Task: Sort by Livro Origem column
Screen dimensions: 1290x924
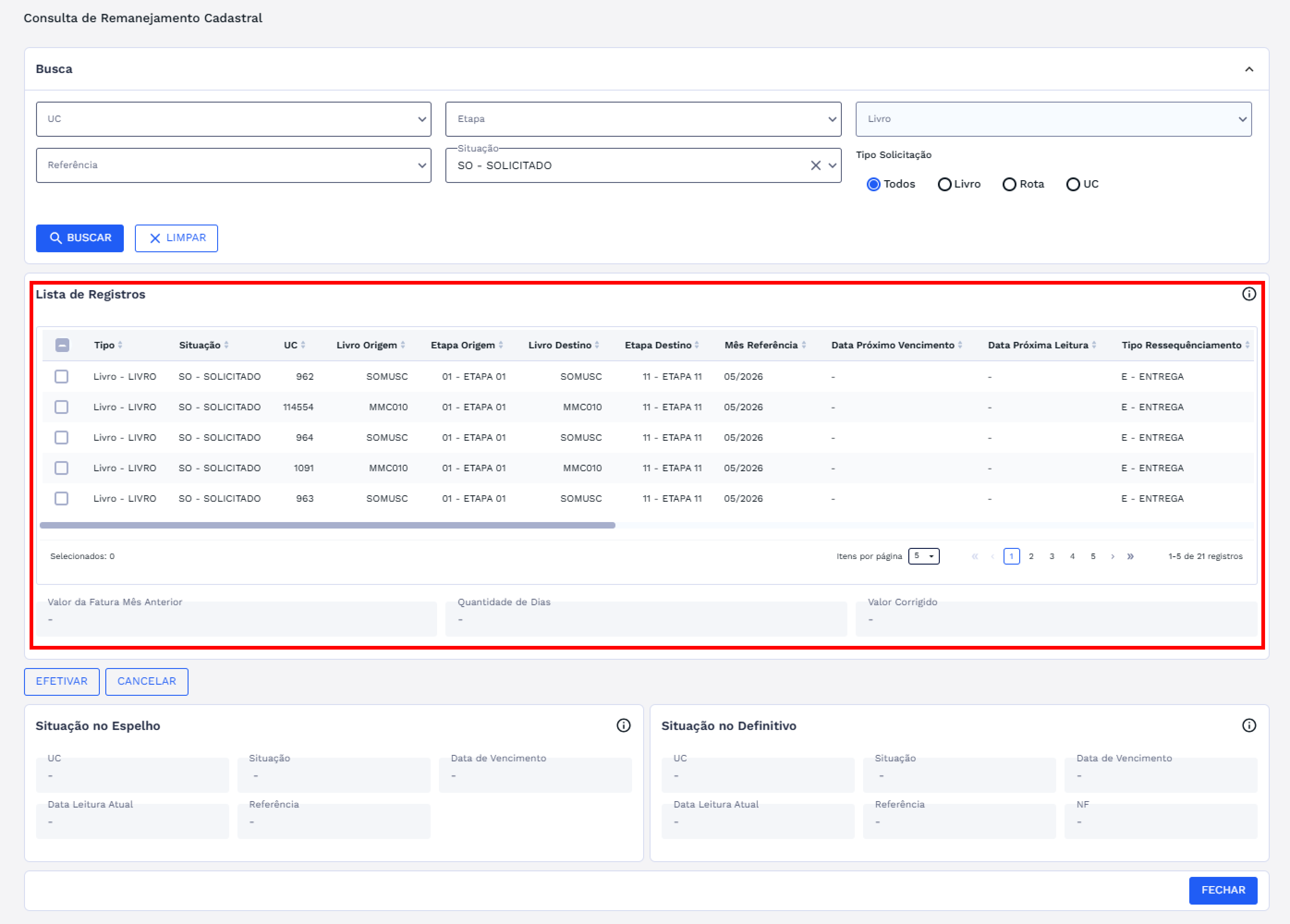Action: tap(371, 345)
